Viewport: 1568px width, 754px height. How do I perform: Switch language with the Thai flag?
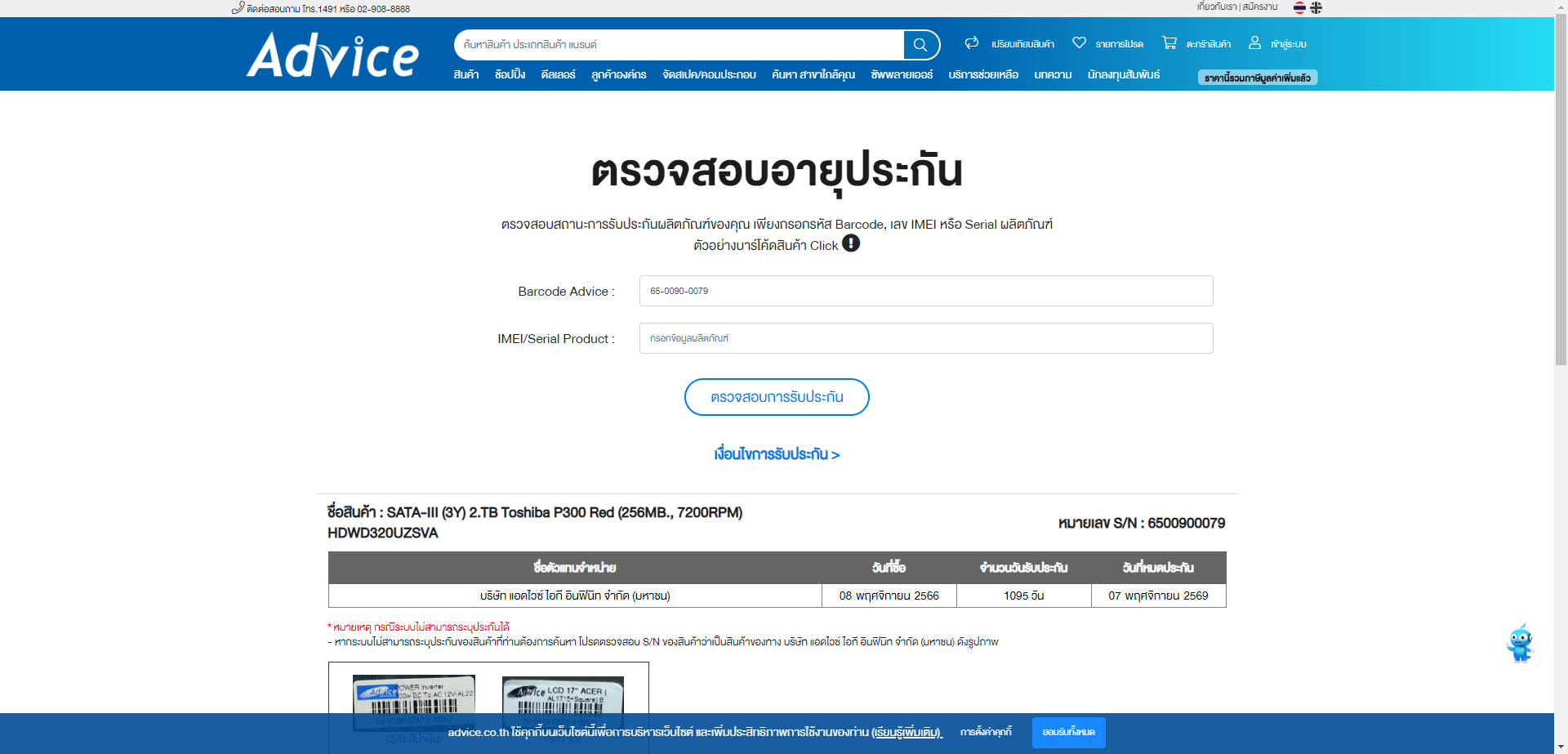[x=1299, y=8]
